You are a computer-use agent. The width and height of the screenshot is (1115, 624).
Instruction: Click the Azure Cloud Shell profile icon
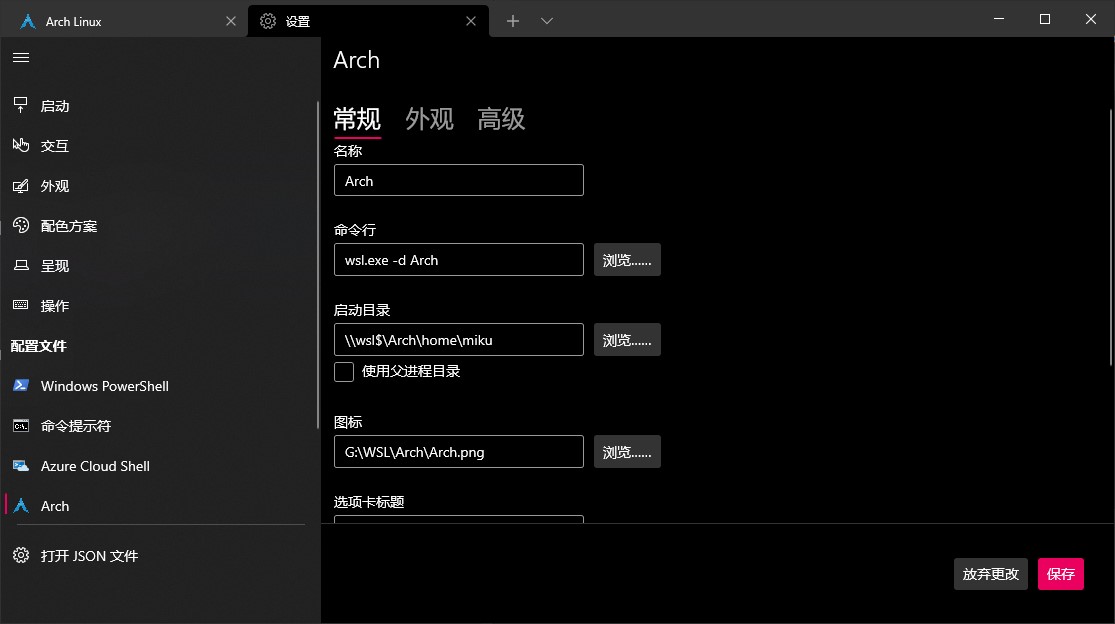pyautogui.click(x=21, y=466)
